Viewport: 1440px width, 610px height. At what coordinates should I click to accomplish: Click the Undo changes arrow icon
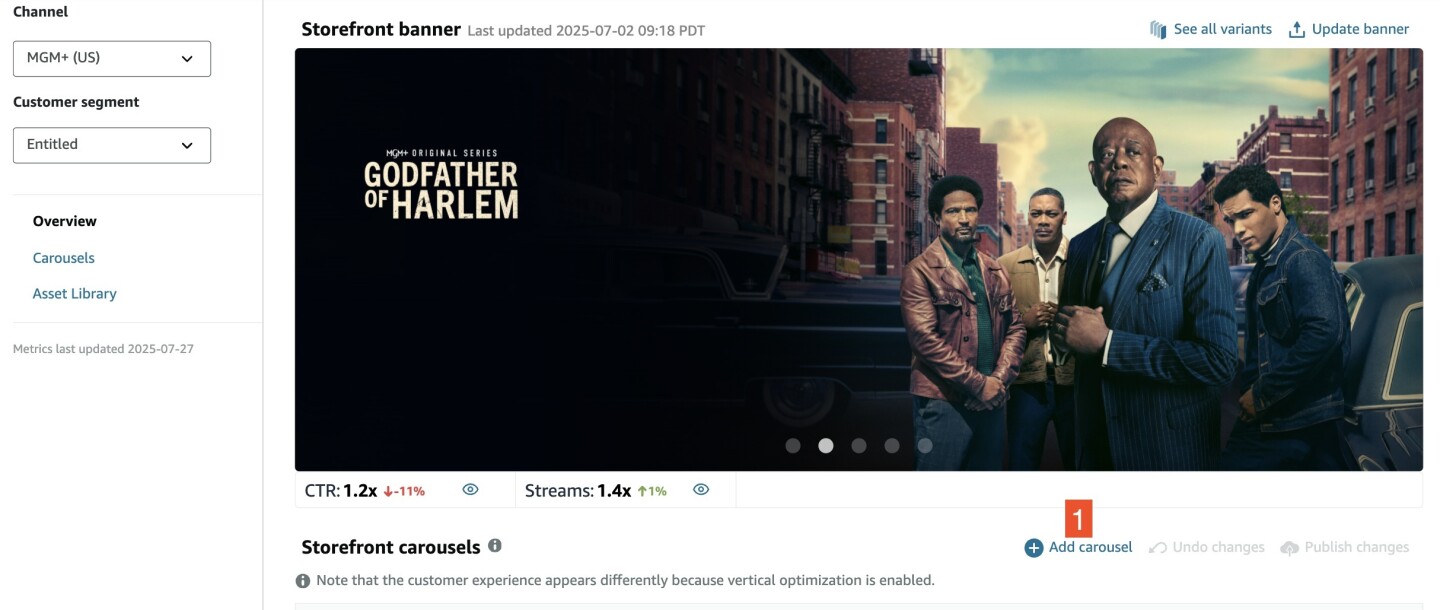point(1158,548)
